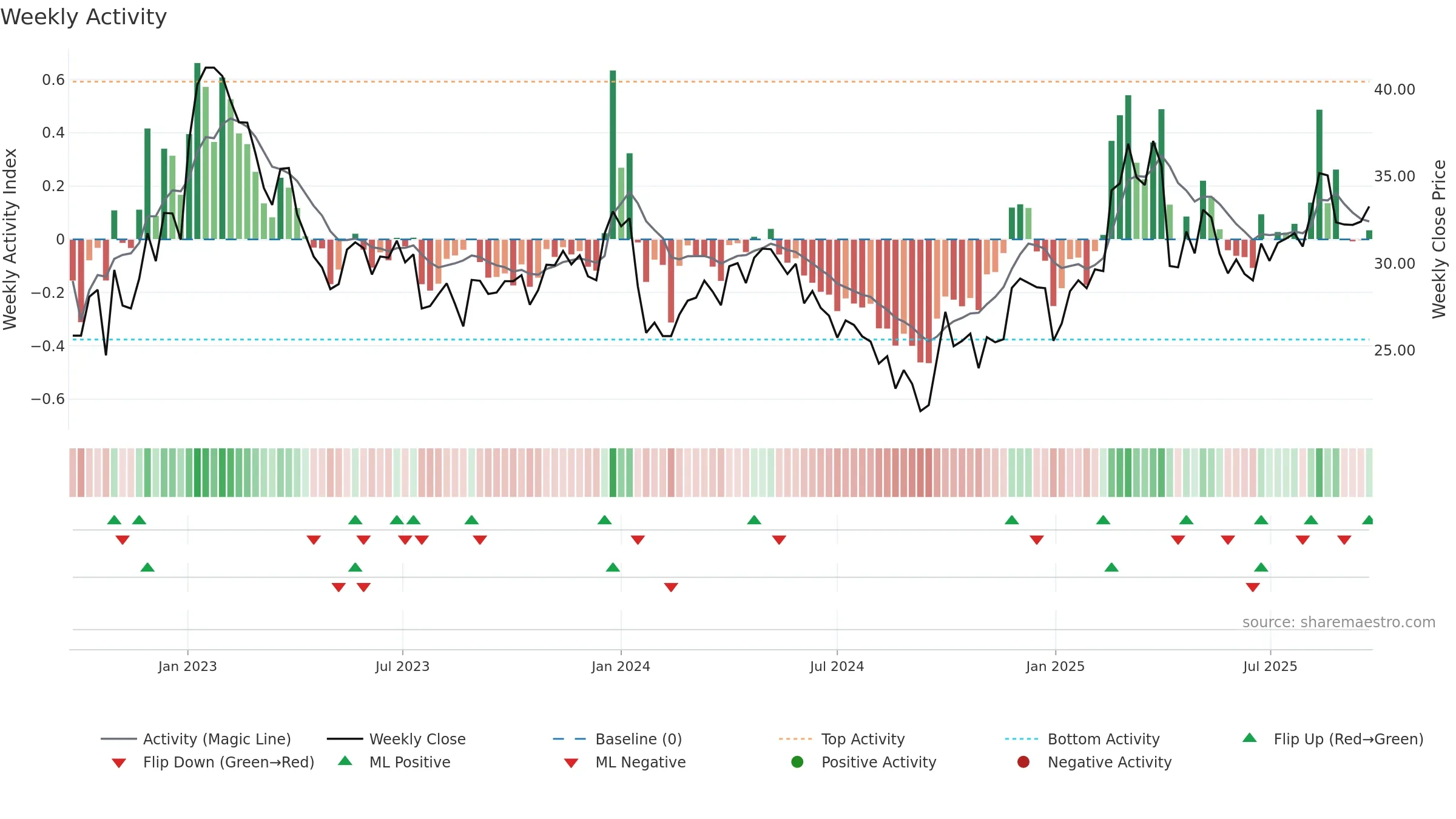1456x819 pixels.
Task: Click the 30.00 price tick label
Action: tap(1395, 264)
